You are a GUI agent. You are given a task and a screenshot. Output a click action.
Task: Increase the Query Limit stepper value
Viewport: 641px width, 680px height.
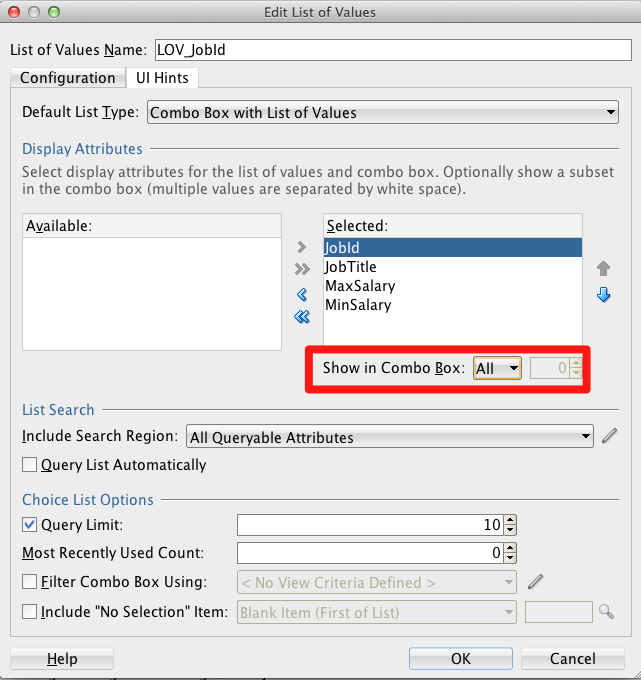point(510,520)
